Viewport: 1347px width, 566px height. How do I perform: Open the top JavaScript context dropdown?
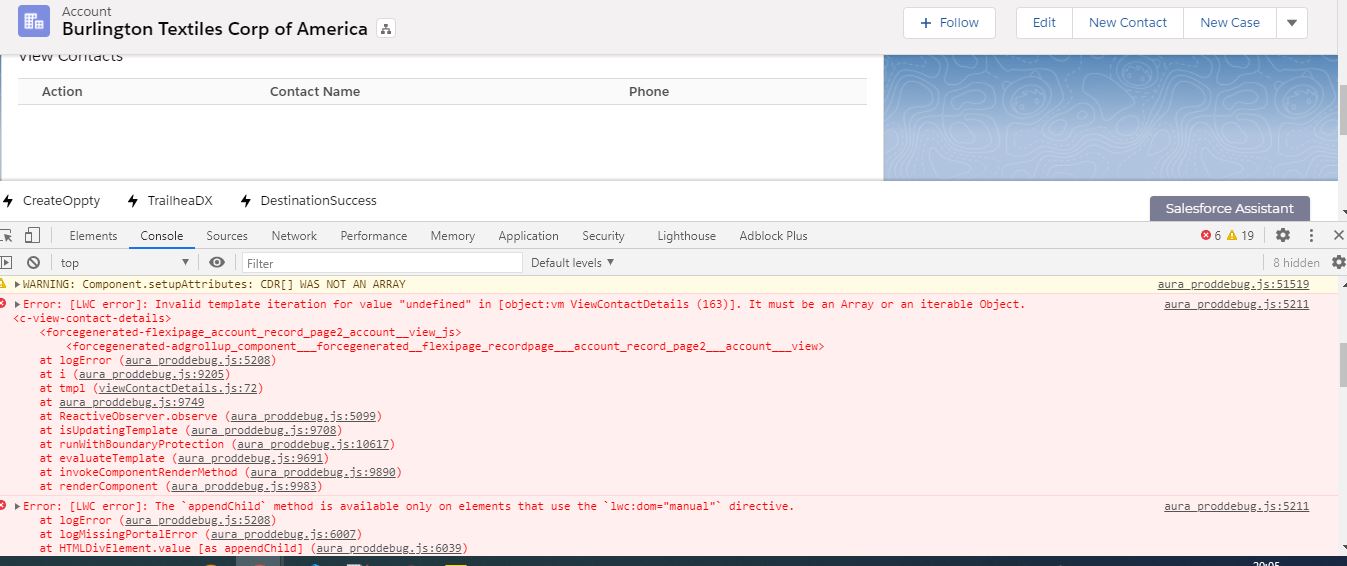(124, 263)
